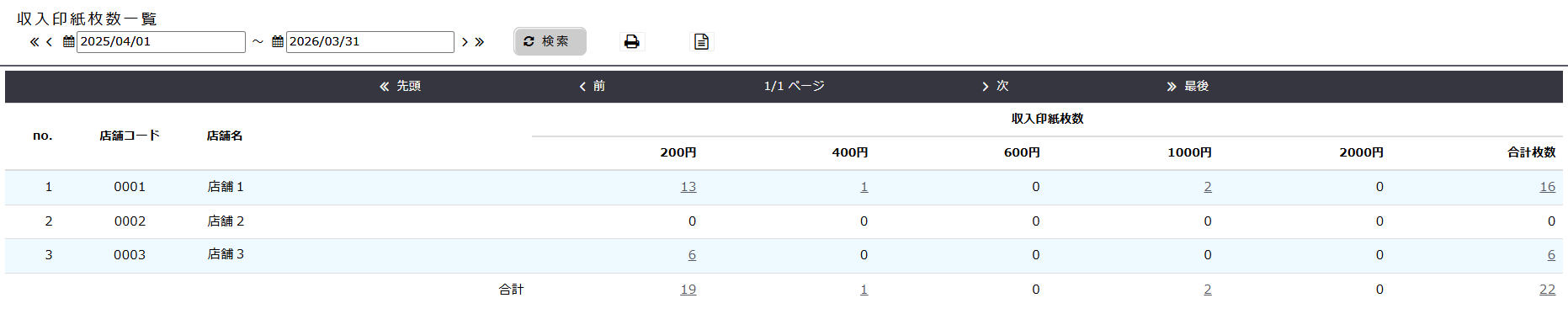Click the 200円 column header

[x=678, y=152]
